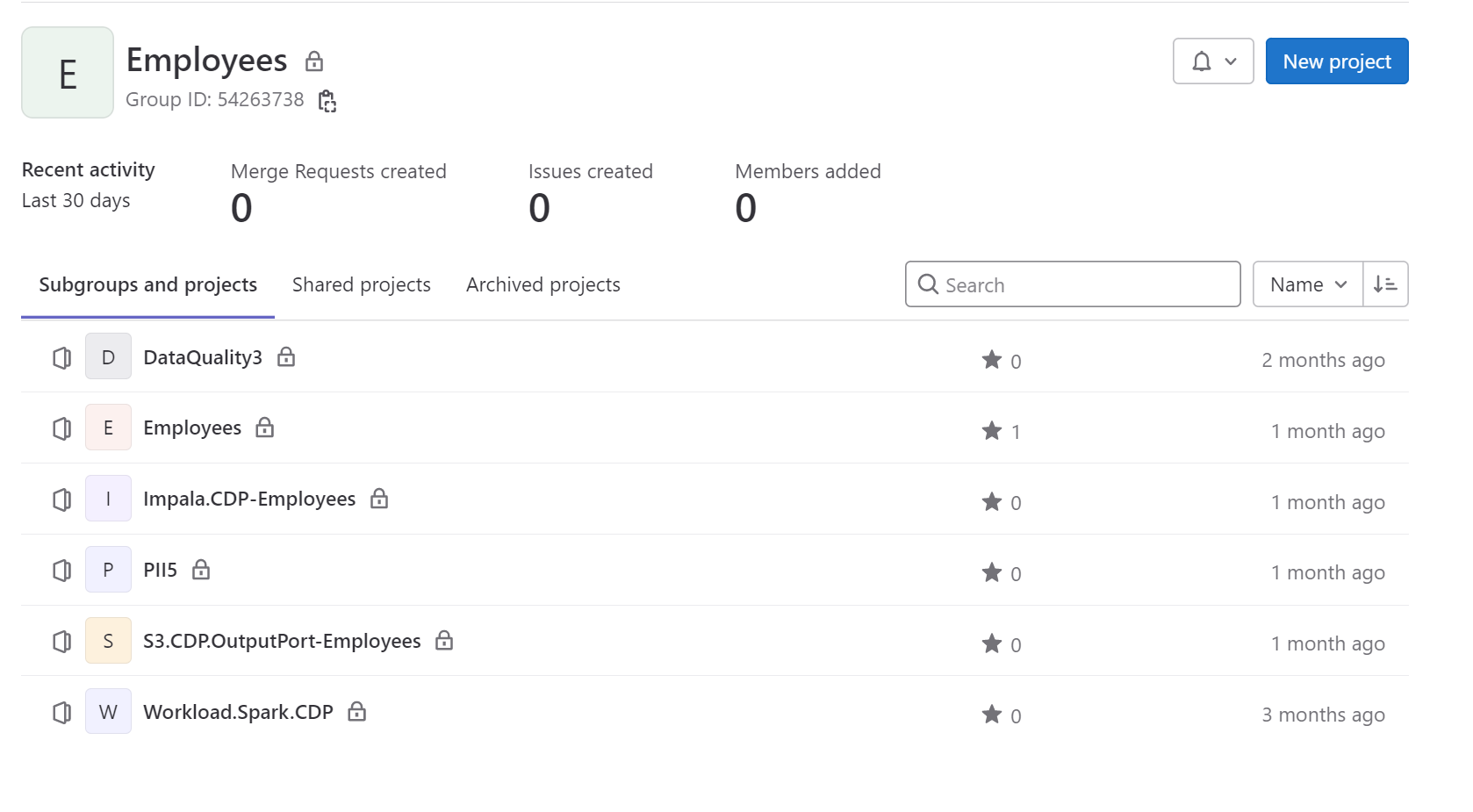Click the star icon on the Employees project row

[x=993, y=430]
